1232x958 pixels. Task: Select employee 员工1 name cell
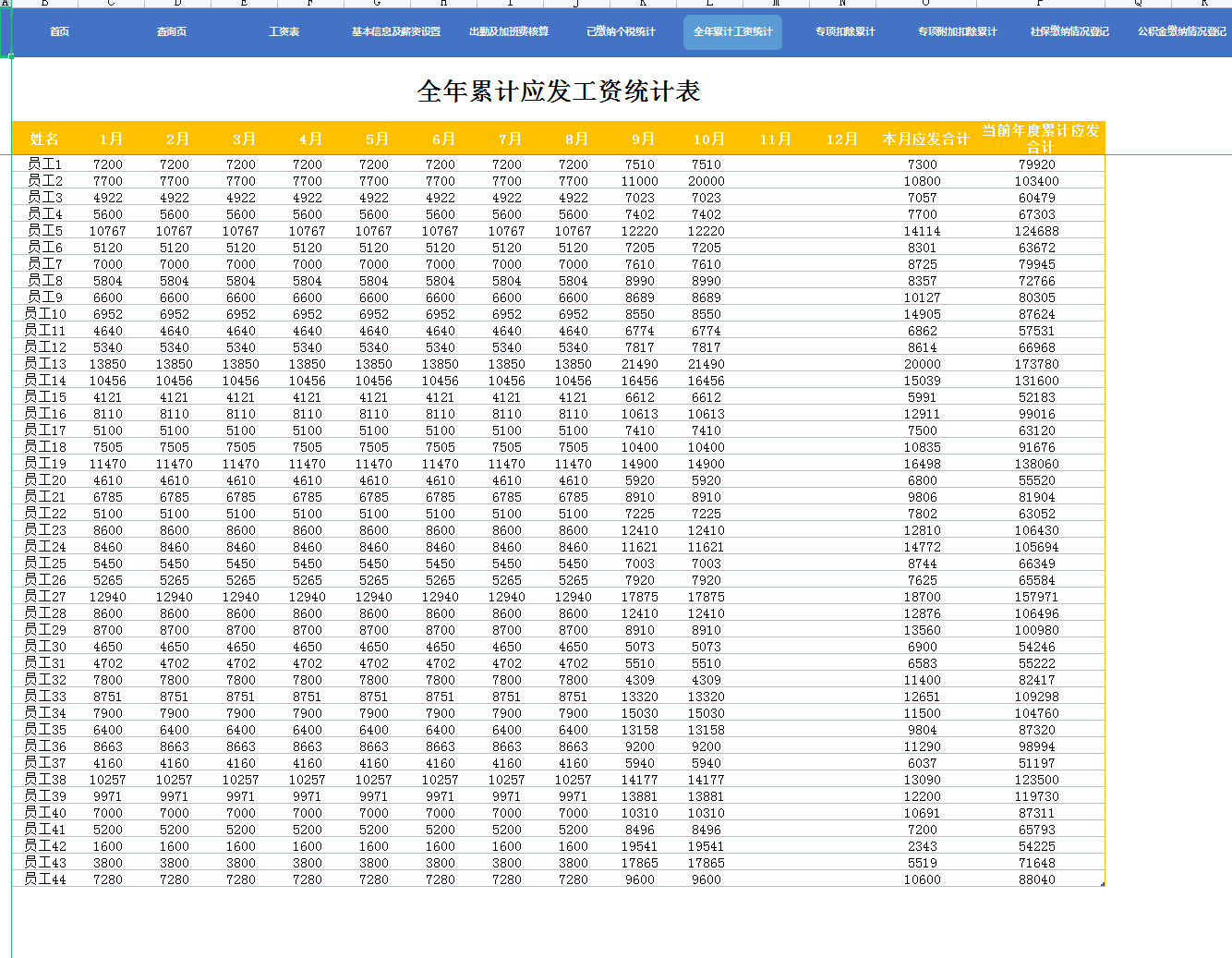coord(43,164)
